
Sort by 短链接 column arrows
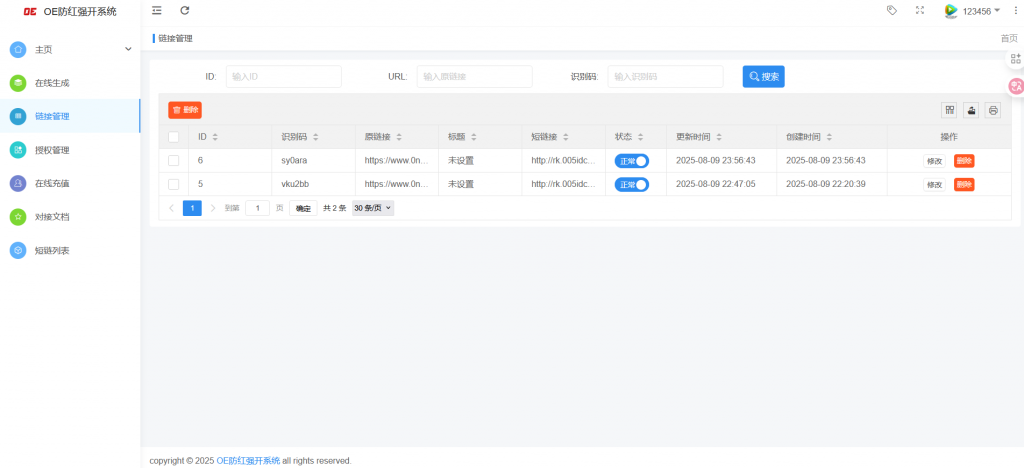566,137
